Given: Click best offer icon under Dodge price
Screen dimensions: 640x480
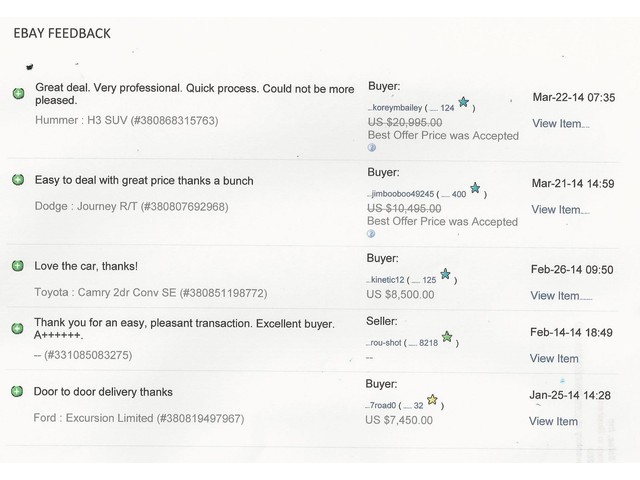Looking at the screenshot, I should [x=371, y=234].
